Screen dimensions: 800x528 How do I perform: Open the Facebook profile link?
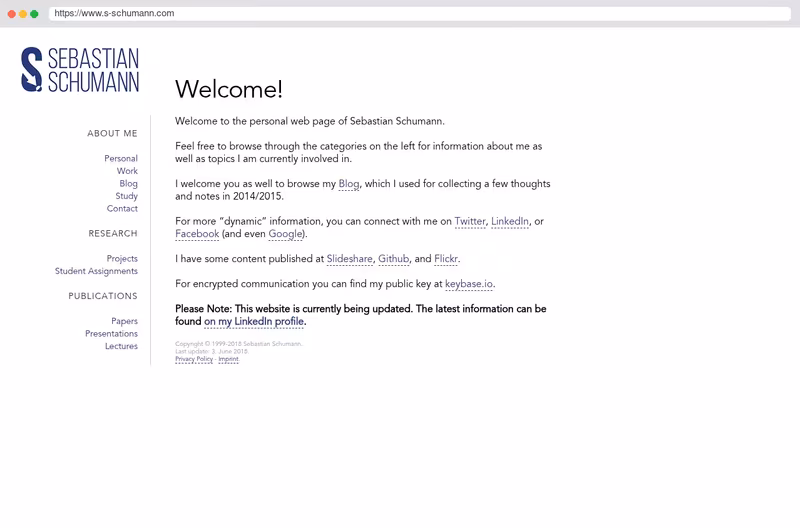197,234
